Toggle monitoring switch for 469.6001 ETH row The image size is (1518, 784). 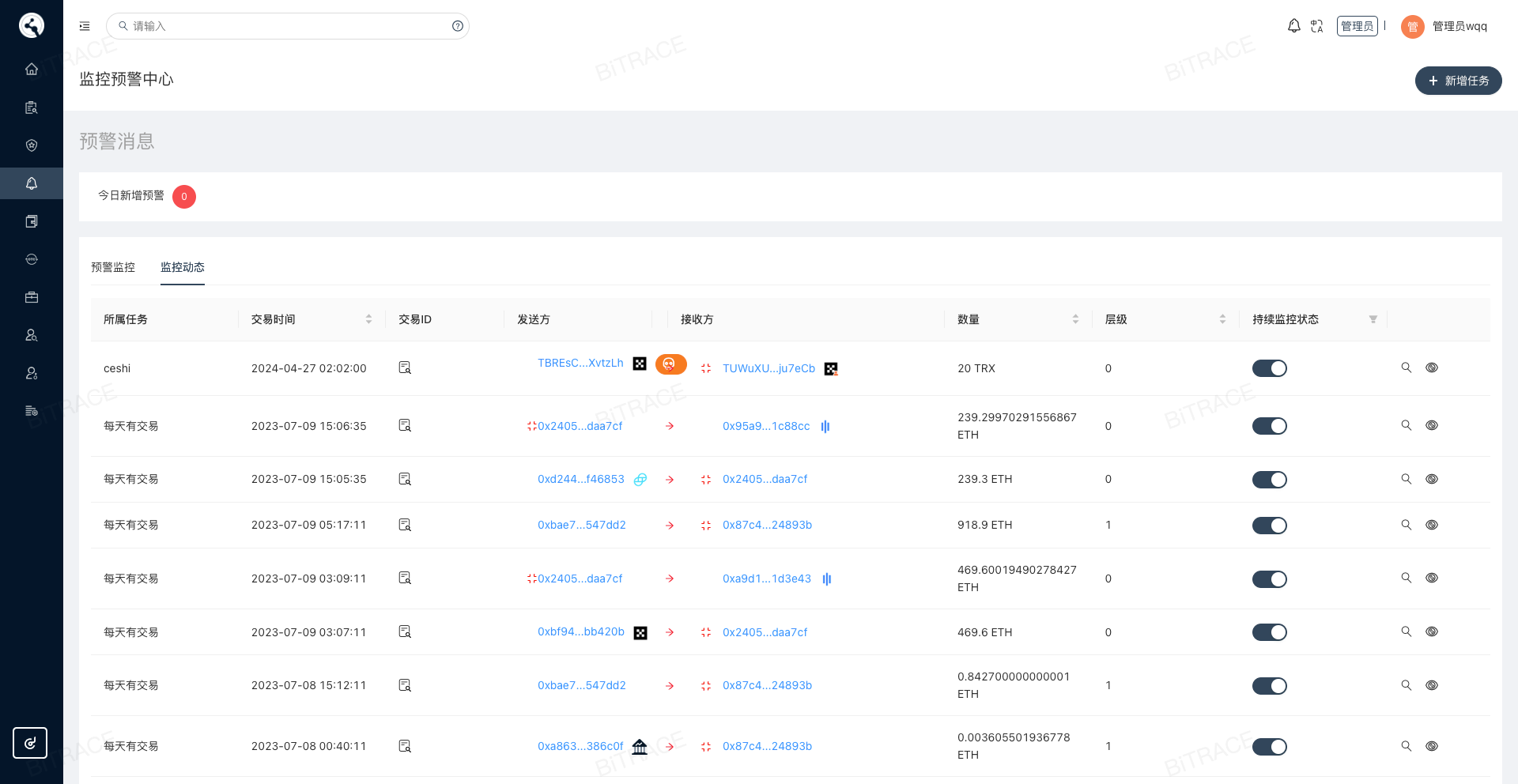(x=1270, y=579)
